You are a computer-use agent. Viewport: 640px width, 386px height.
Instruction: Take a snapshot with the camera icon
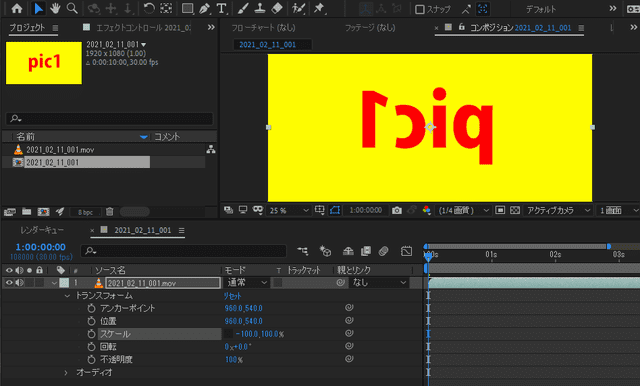click(x=396, y=210)
